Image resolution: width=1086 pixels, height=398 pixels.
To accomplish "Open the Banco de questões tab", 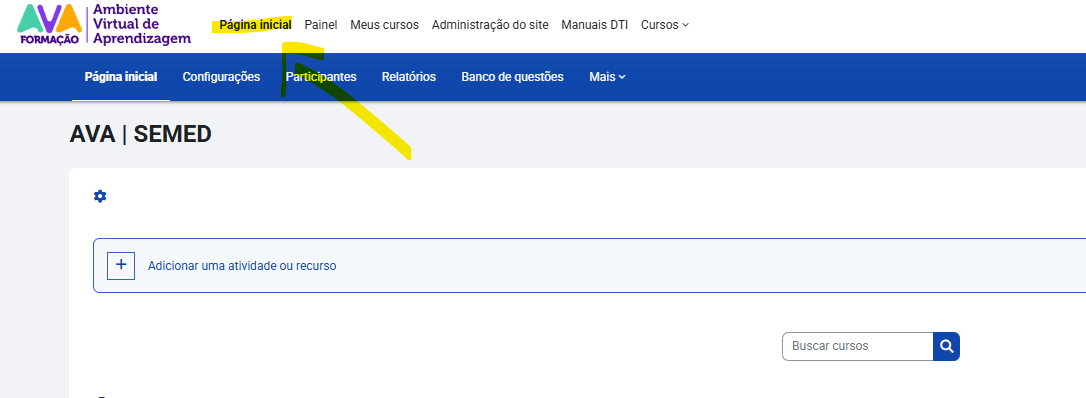I will pos(513,77).
